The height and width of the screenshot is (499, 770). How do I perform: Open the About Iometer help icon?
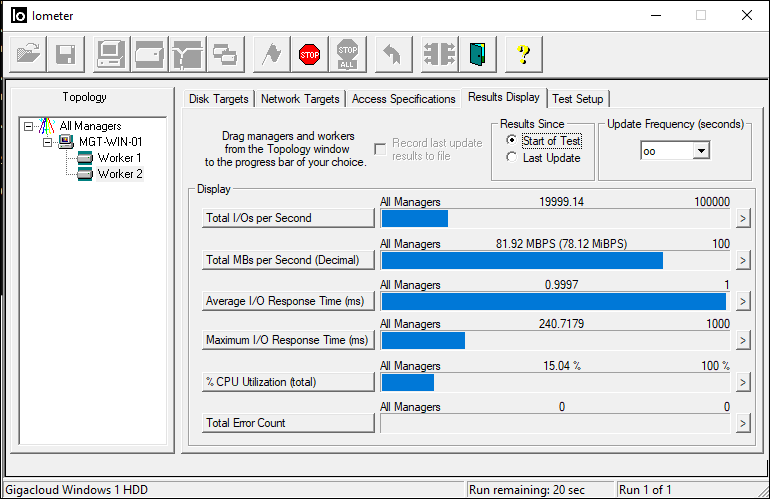[522, 54]
